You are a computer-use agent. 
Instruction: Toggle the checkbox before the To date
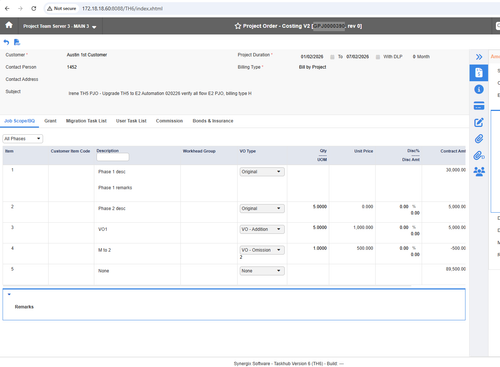[x=332, y=57]
